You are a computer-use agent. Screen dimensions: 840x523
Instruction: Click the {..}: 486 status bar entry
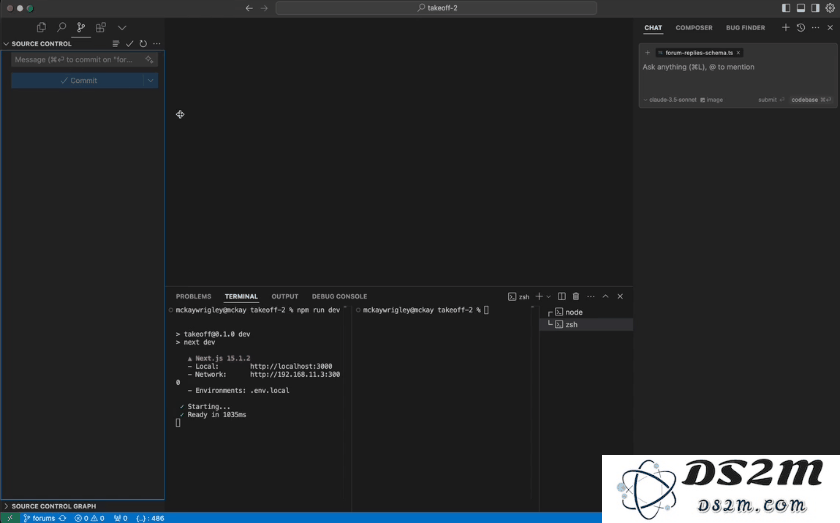(x=150, y=518)
